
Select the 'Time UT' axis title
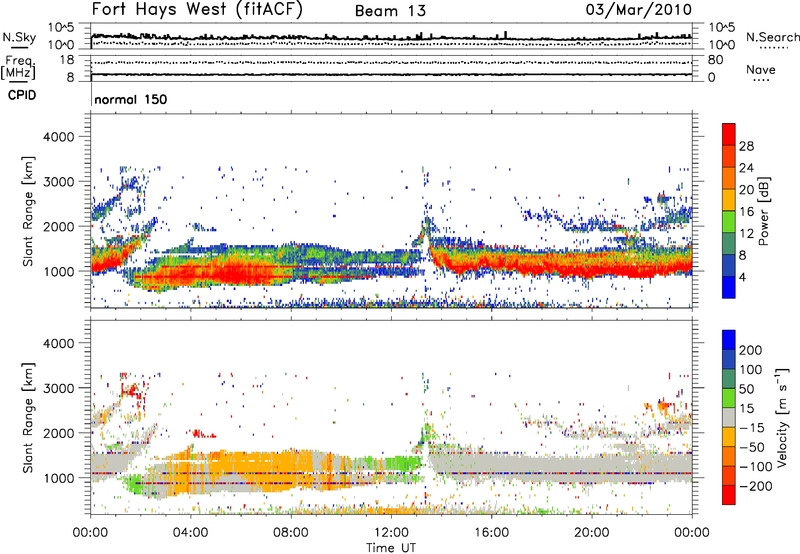[391, 548]
